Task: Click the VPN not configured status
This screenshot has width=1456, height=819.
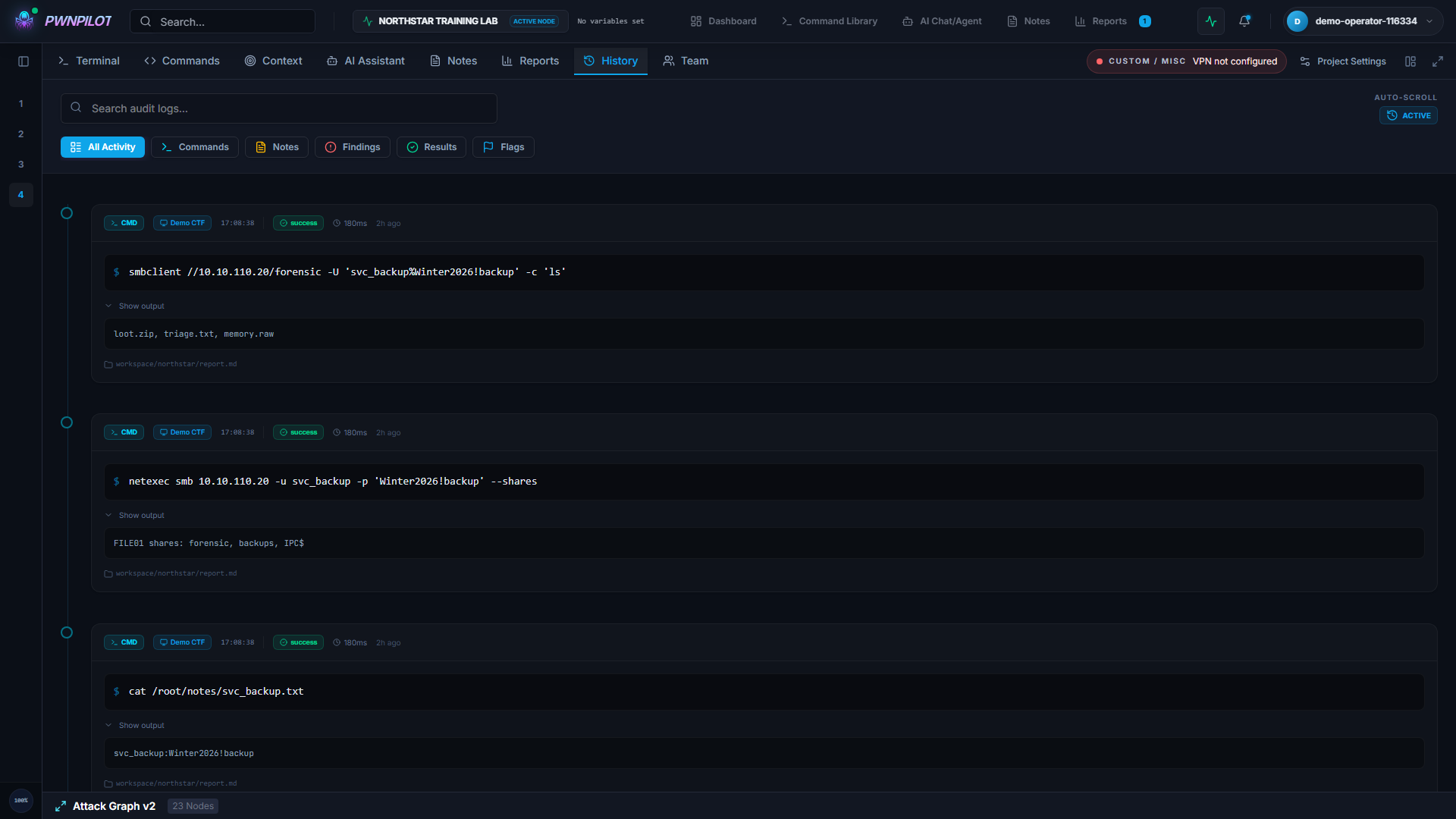Action: (1187, 61)
